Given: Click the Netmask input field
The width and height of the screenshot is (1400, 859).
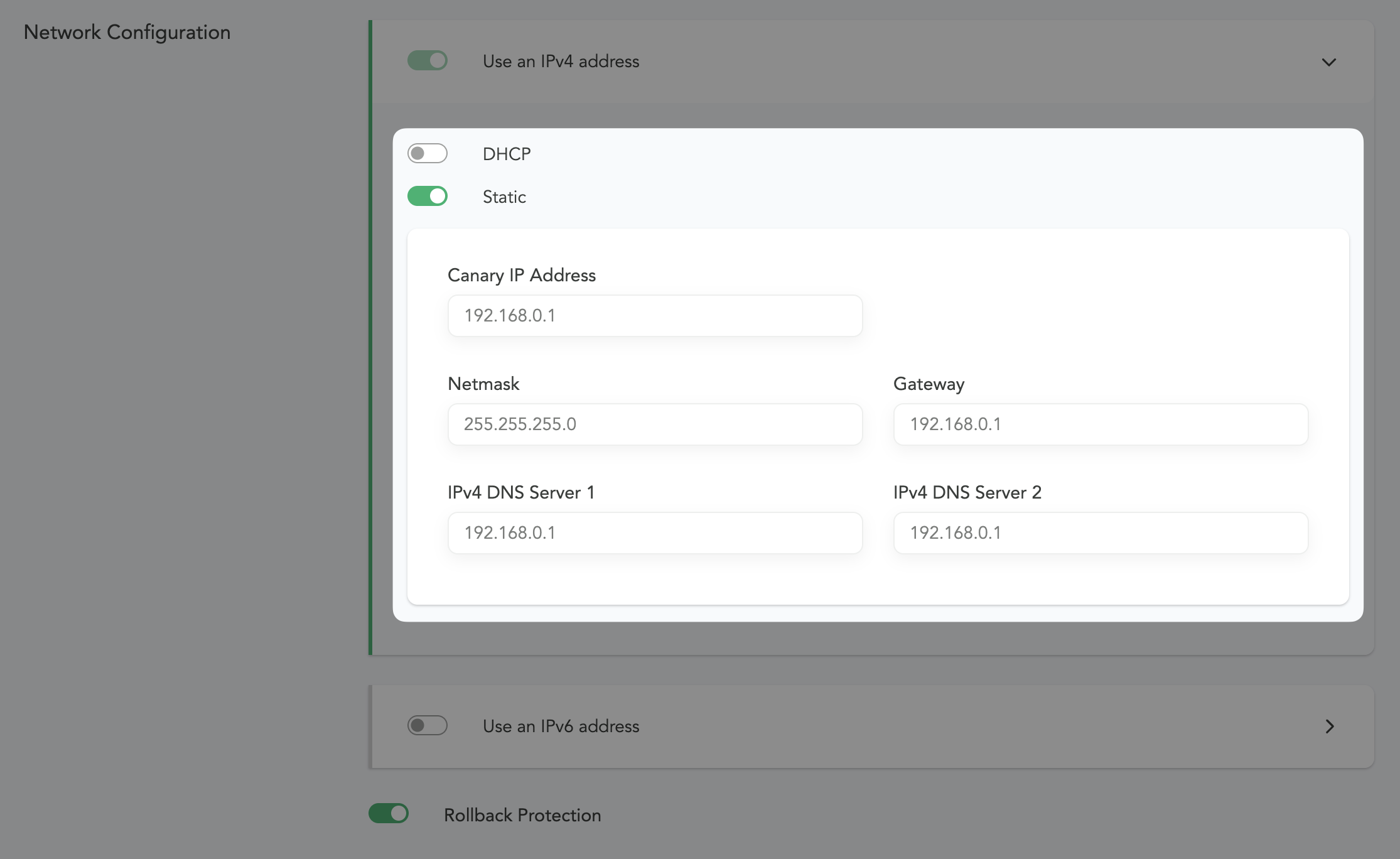Looking at the screenshot, I should point(655,424).
